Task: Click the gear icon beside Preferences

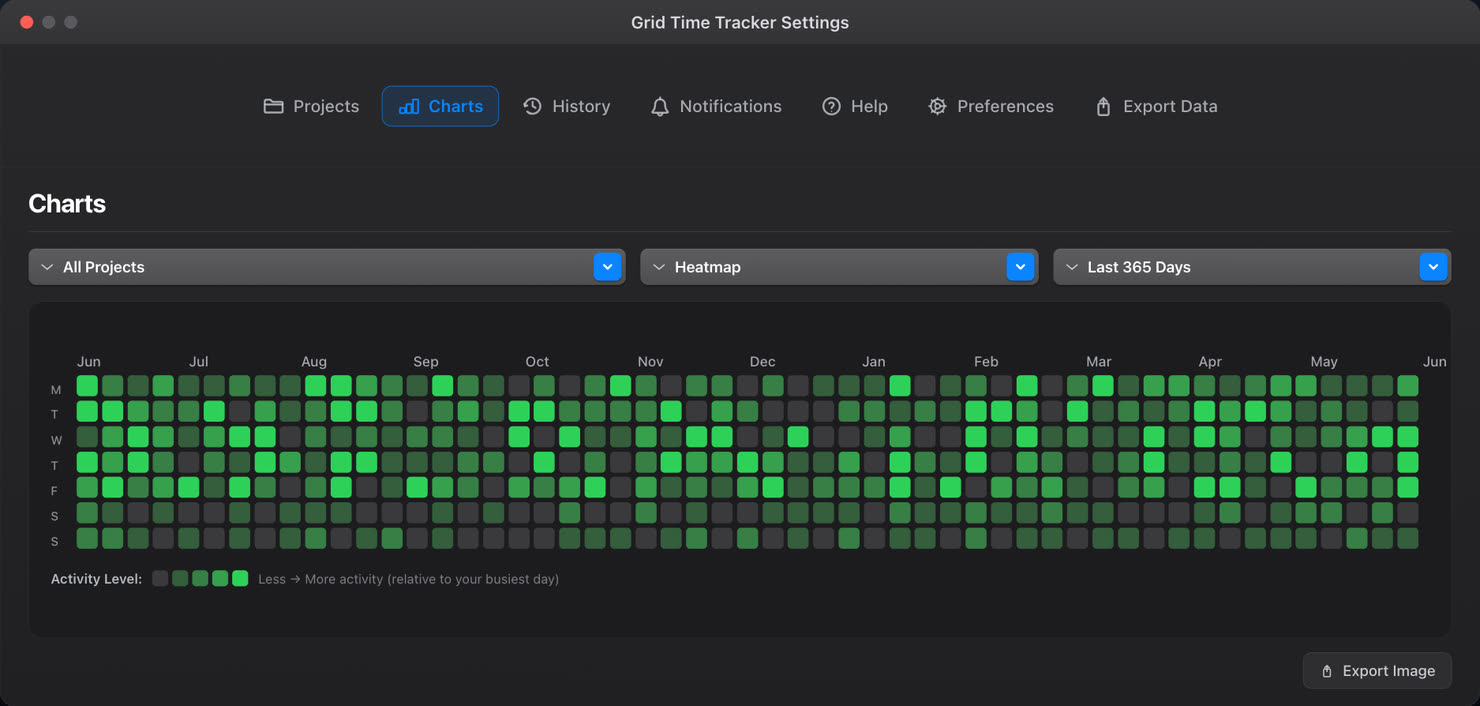Action: 937,106
